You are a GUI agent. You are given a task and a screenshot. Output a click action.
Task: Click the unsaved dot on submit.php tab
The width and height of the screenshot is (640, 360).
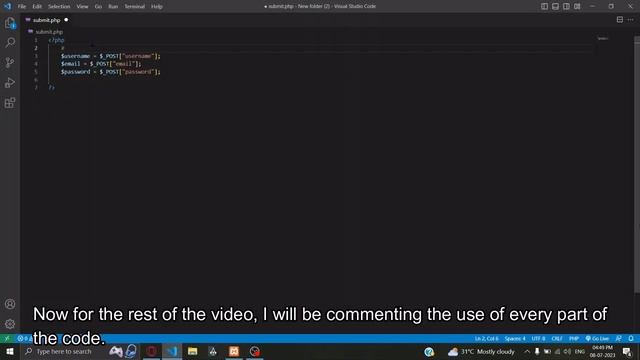66,20
